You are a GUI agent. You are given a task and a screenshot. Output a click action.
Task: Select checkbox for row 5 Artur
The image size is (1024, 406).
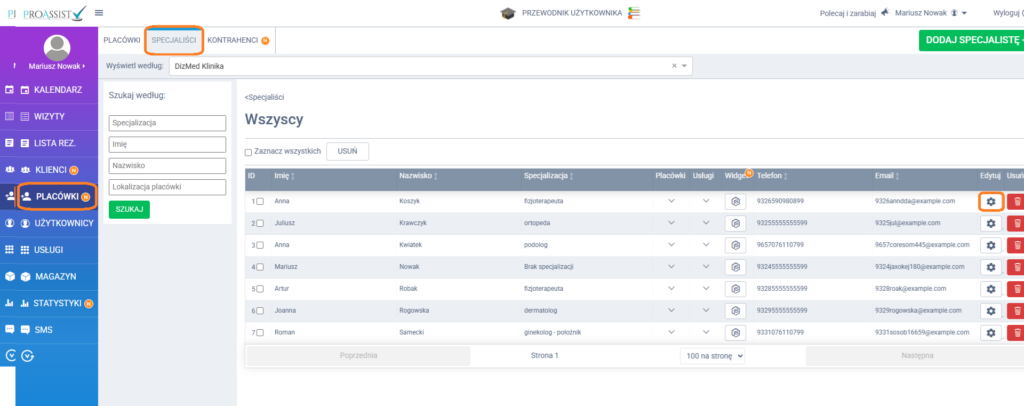260,289
